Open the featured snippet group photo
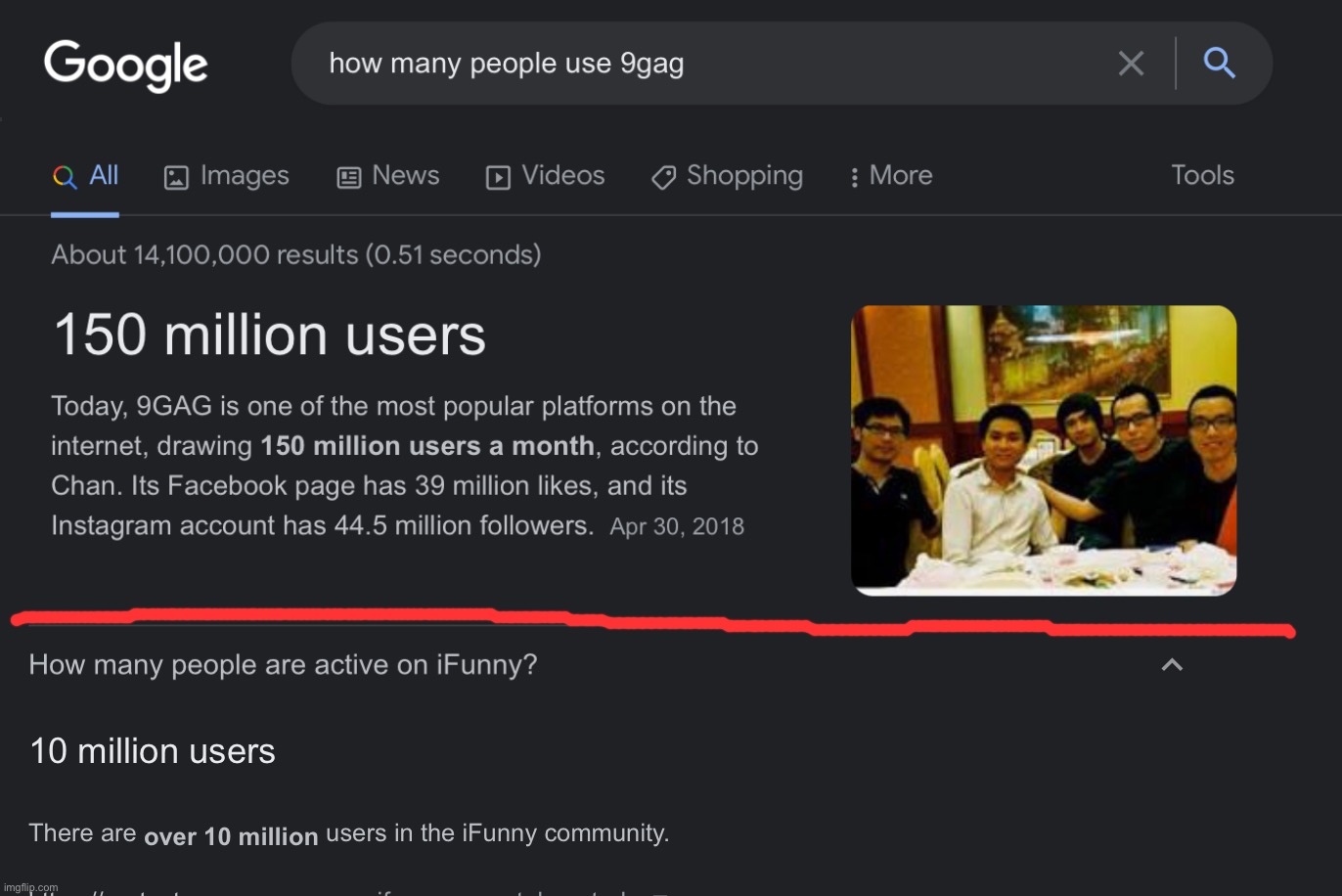Screen dimensions: 1342x896 tap(1044, 450)
